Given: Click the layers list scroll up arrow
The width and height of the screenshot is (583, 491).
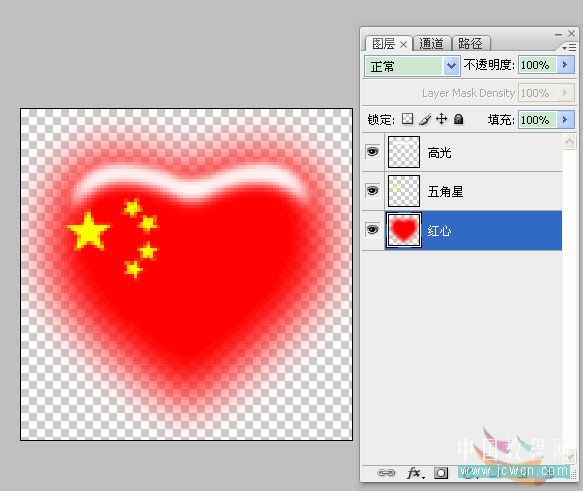Looking at the screenshot, I should tap(569, 142).
